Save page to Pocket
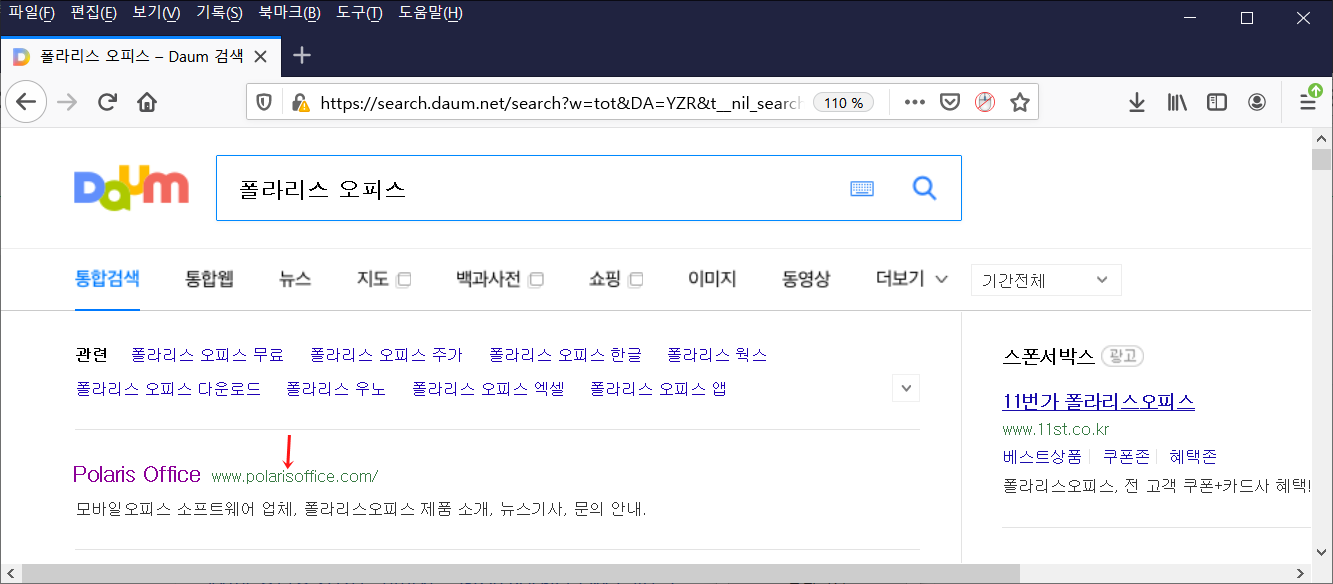This screenshot has height=584, width=1333. pyautogui.click(x=950, y=102)
